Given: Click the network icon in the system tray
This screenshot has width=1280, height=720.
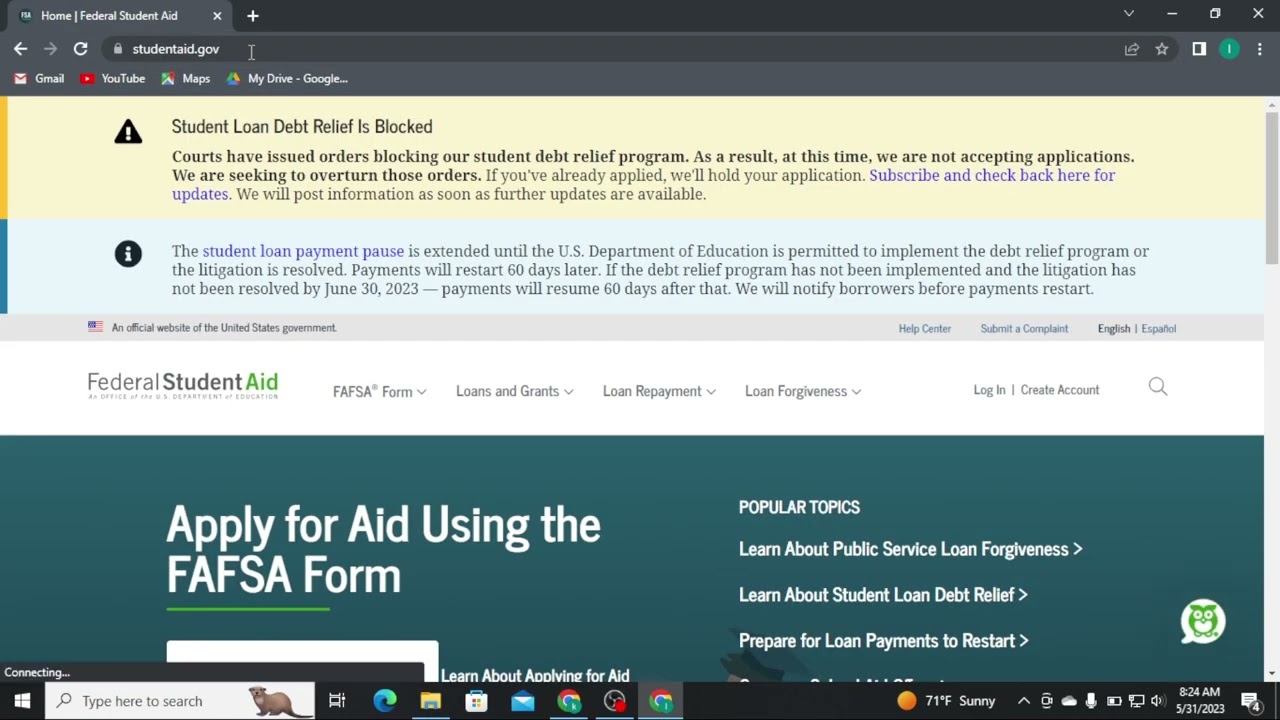Looking at the screenshot, I should pos(1136,701).
